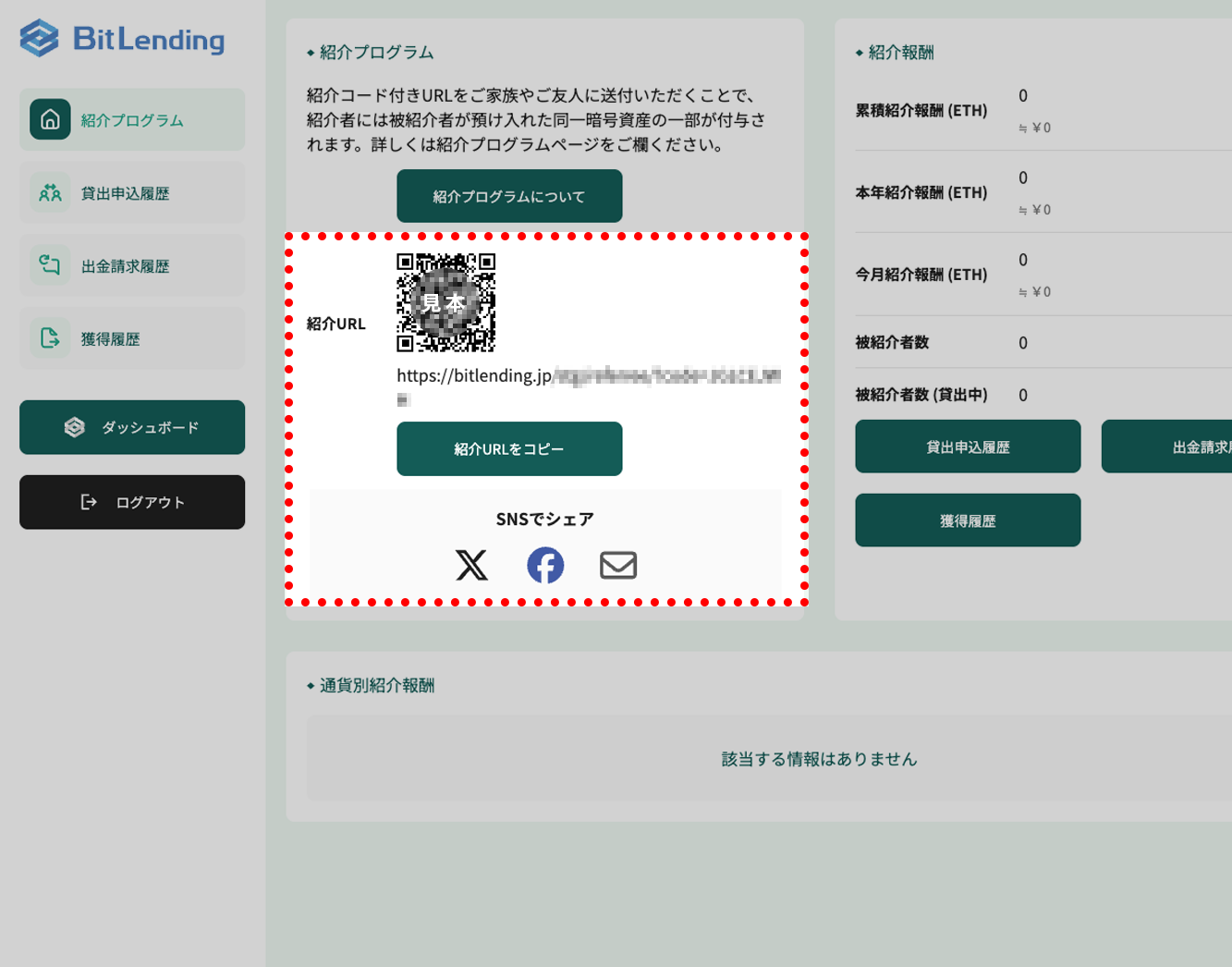Image resolution: width=1232 pixels, height=967 pixels.
Task: Go to the ダッシュボード button
Action: tap(132, 427)
